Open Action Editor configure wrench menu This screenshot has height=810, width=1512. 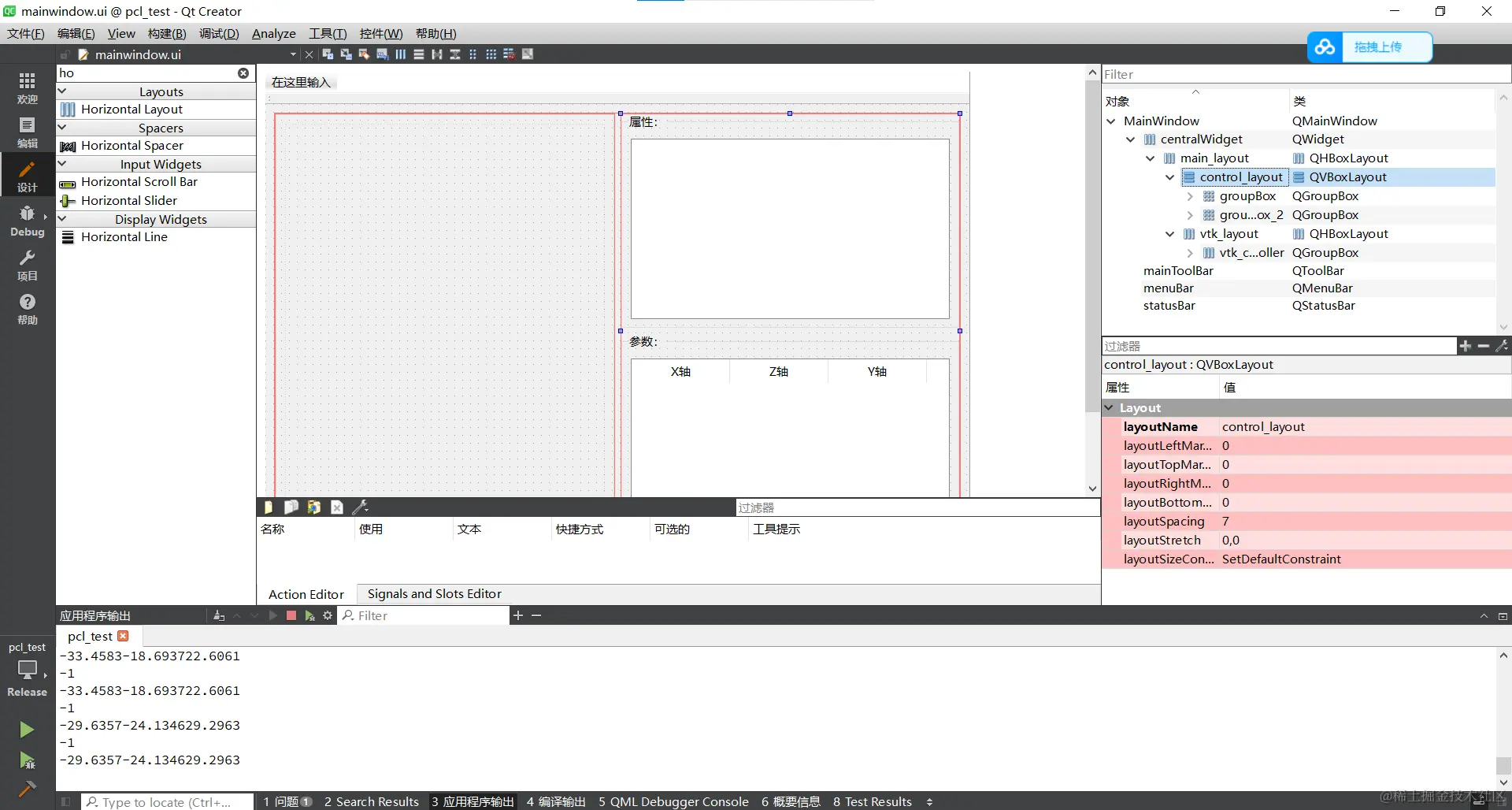click(360, 507)
